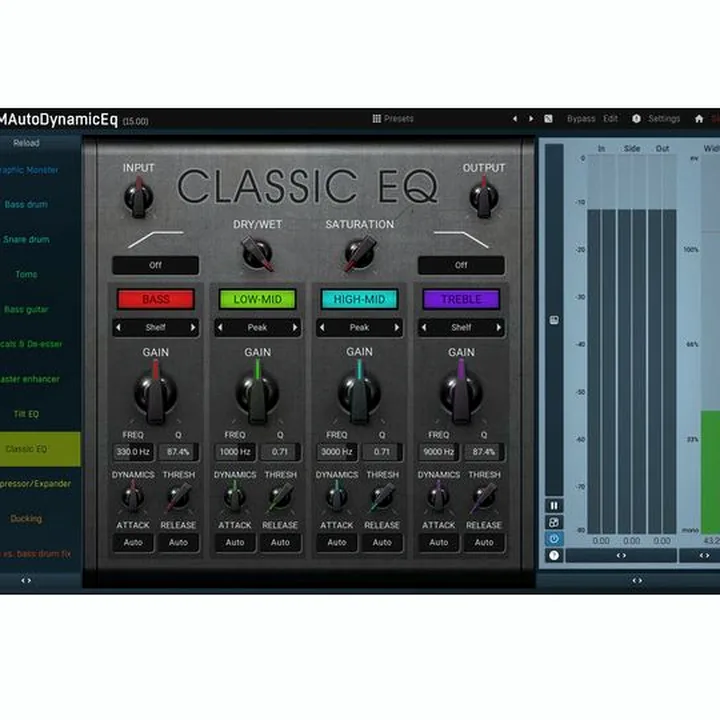Click the TREBLE RELEASE Auto button

point(484,543)
